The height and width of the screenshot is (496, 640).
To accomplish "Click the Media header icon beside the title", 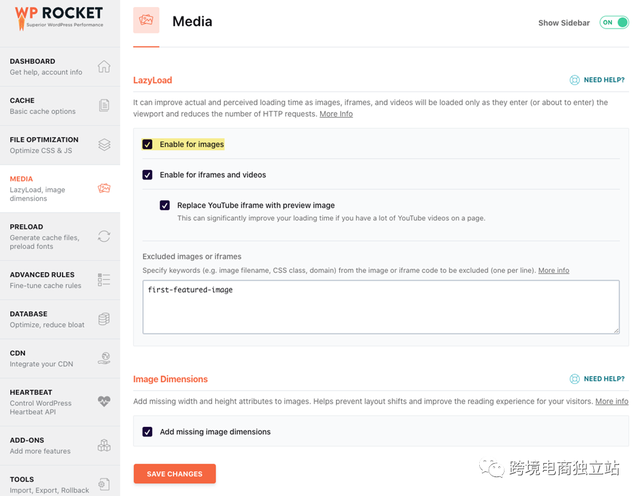I will (146, 20).
